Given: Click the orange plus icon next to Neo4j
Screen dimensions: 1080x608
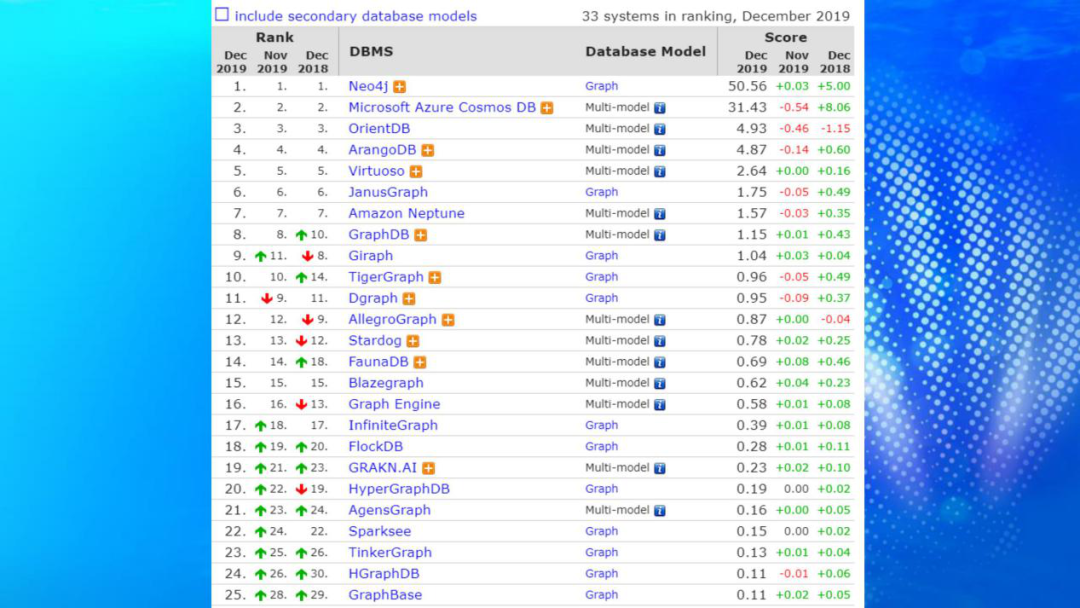Looking at the screenshot, I should pos(400,87).
